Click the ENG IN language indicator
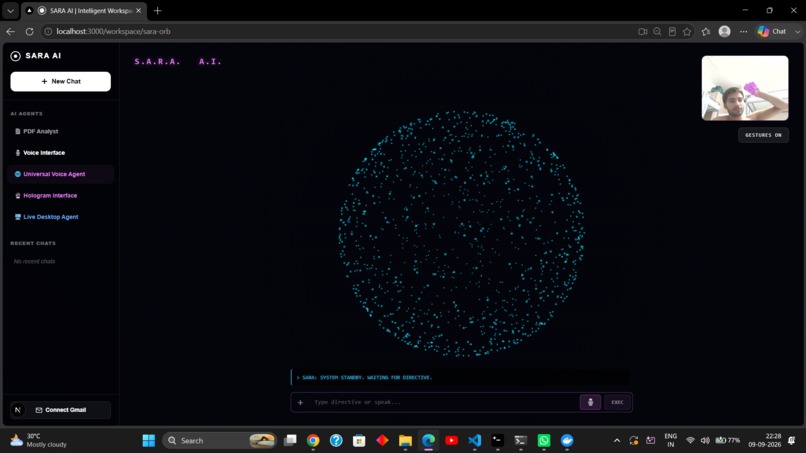806x453 pixels. pyautogui.click(x=670, y=441)
